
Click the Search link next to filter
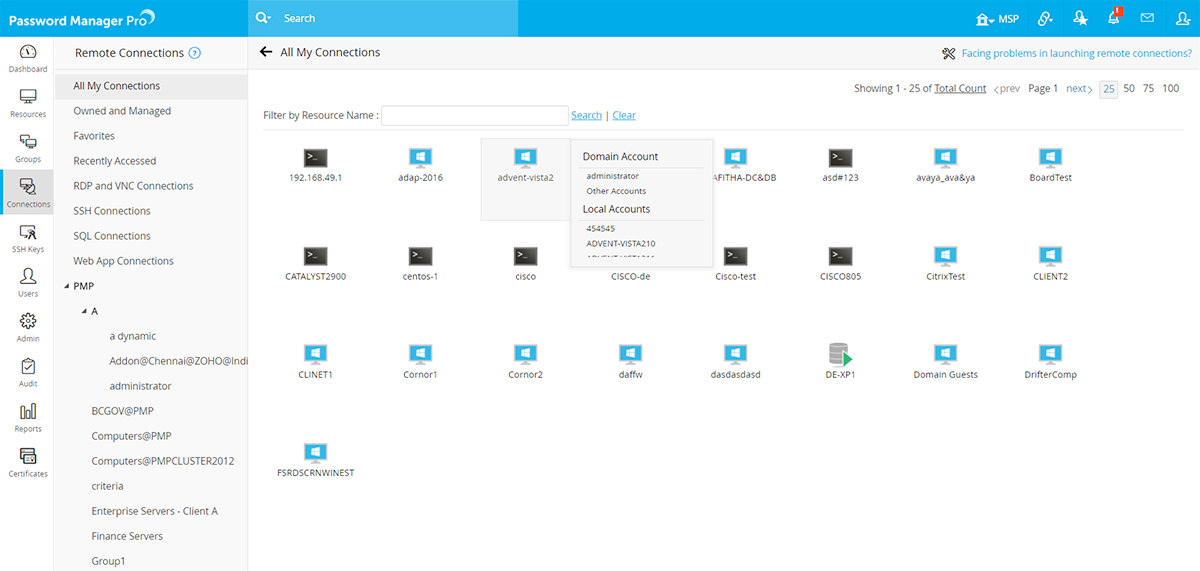click(x=586, y=115)
